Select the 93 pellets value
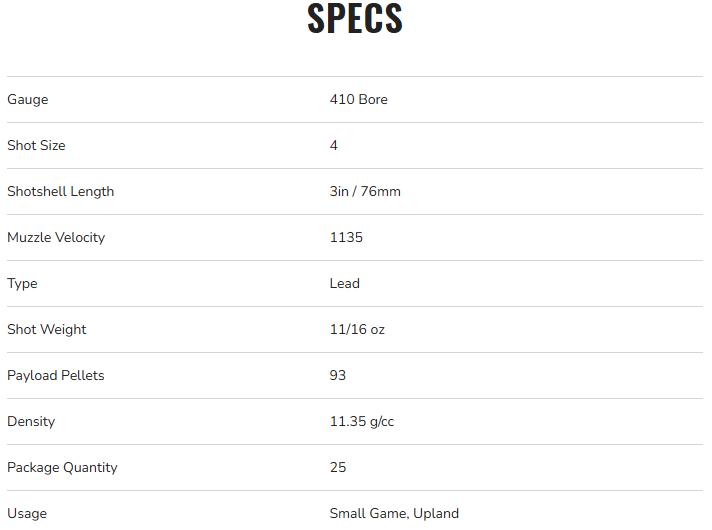 pyautogui.click(x=338, y=376)
